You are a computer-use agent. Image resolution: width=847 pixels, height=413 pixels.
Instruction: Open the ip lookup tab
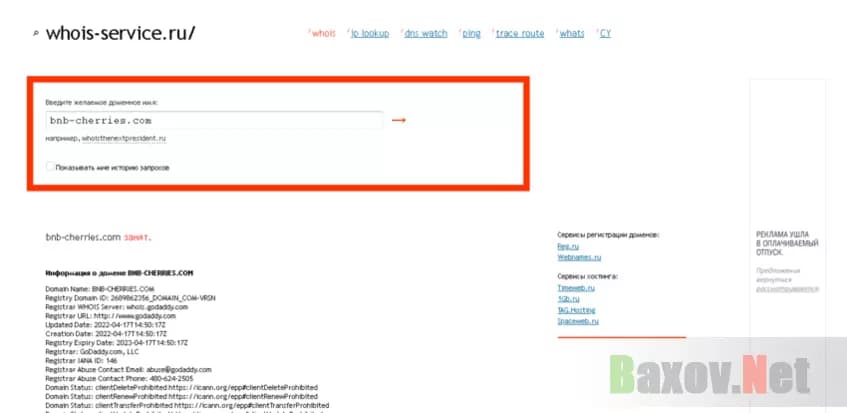click(x=369, y=33)
